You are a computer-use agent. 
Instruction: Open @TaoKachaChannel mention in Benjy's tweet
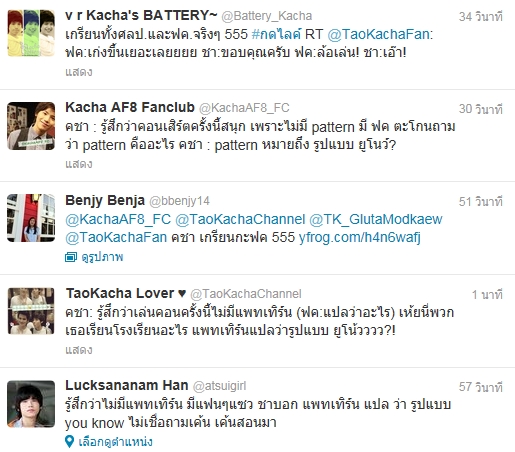point(240,219)
